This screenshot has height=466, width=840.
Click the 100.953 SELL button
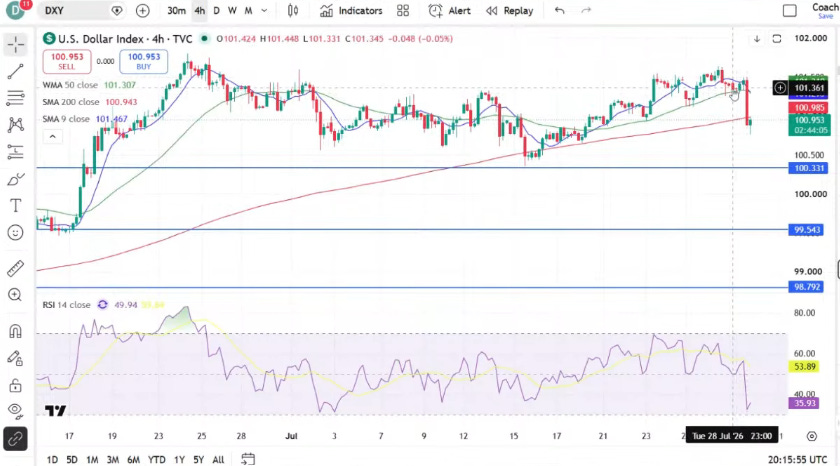point(67,61)
